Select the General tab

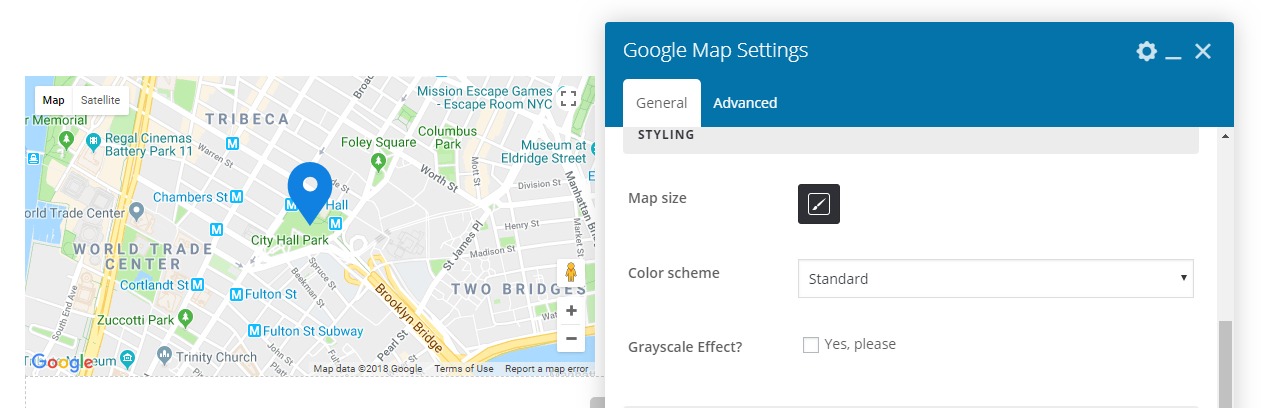pyautogui.click(x=661, y=103)
